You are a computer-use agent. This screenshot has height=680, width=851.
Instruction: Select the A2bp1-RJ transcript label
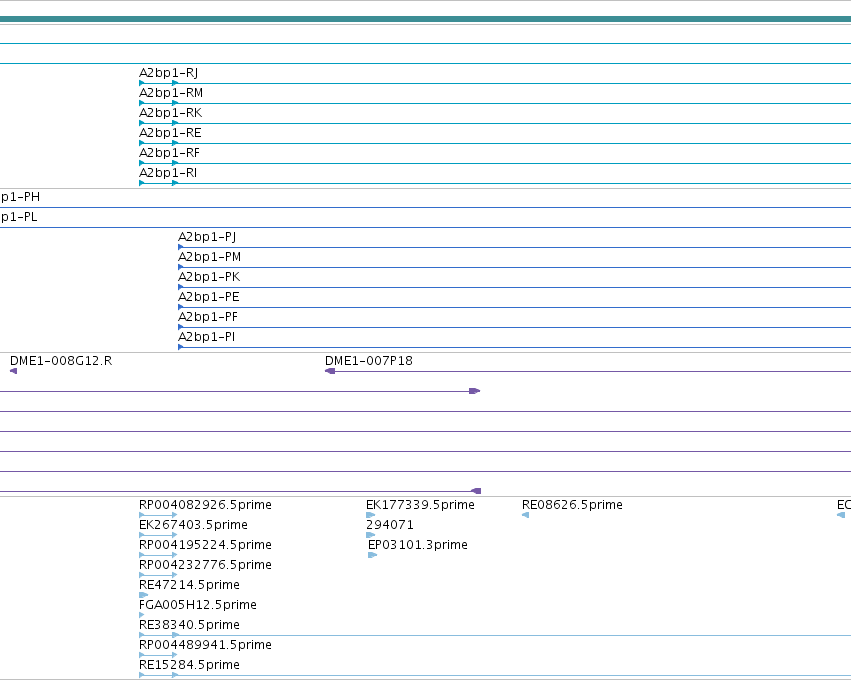point(168,73)
